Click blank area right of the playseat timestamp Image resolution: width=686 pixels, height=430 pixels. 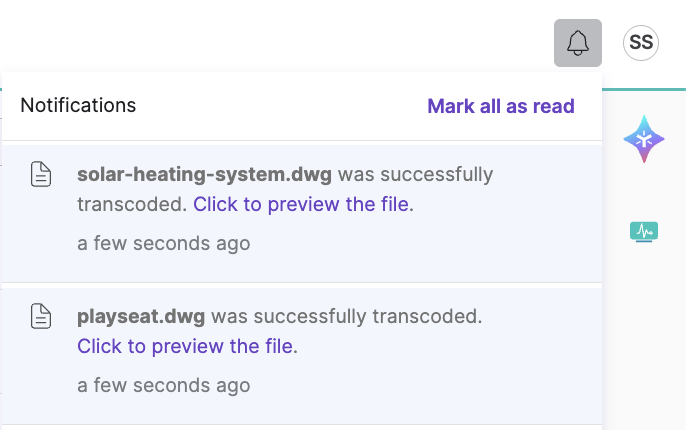point(420,385)
